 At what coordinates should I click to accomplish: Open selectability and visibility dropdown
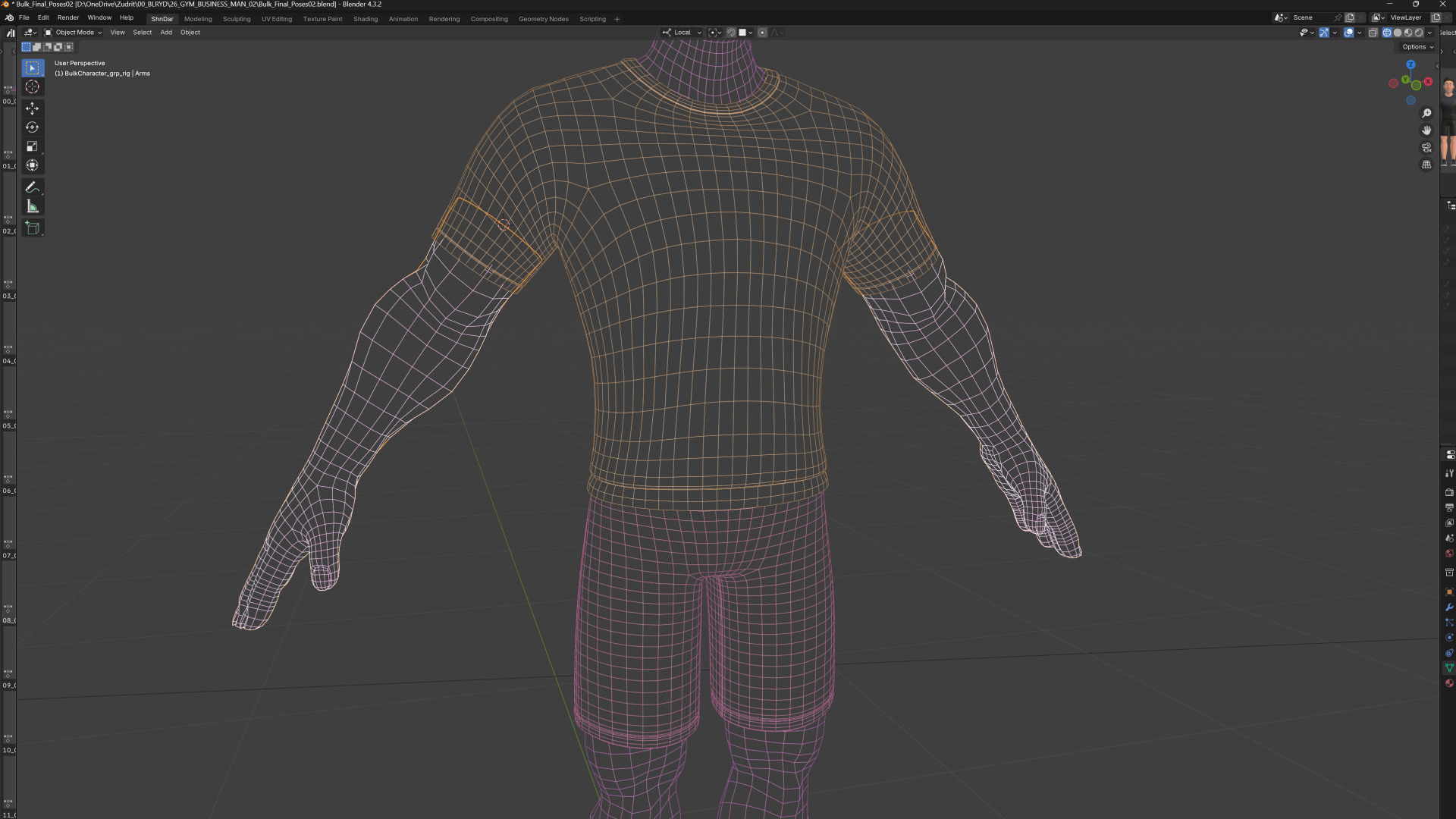pos(1307,33)
